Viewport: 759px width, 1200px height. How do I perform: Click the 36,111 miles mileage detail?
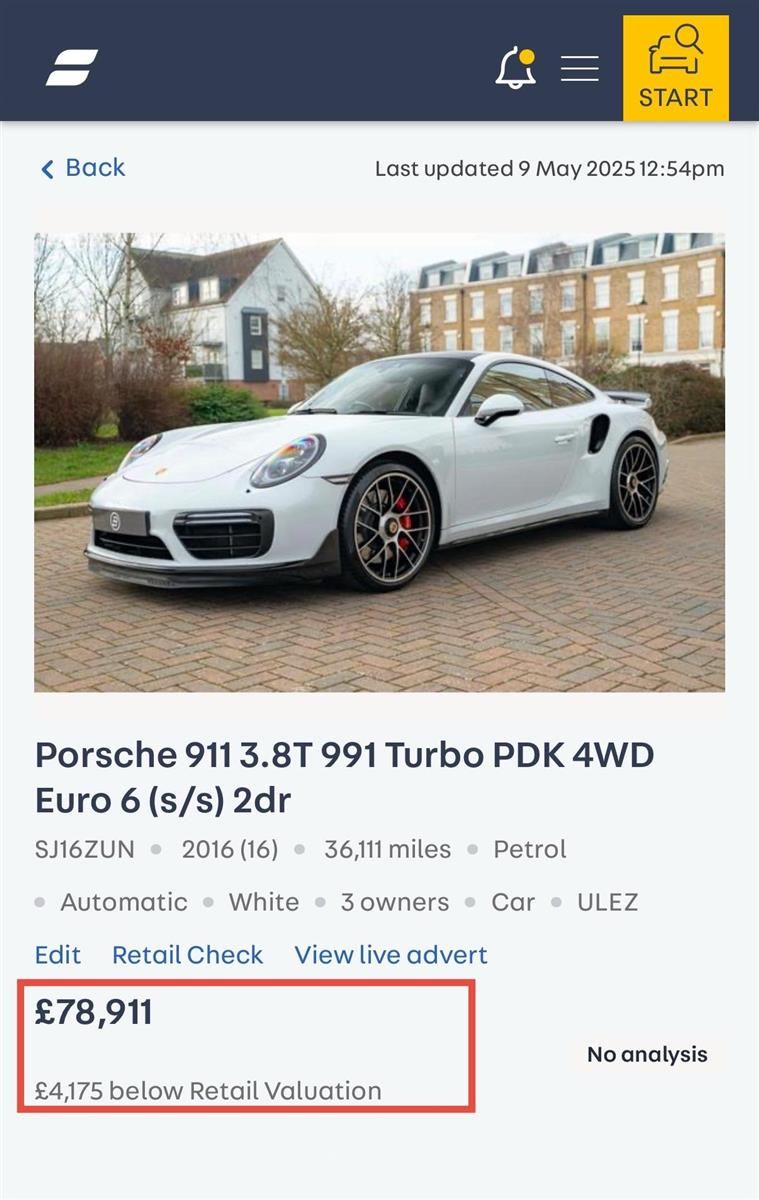point(387,849)
